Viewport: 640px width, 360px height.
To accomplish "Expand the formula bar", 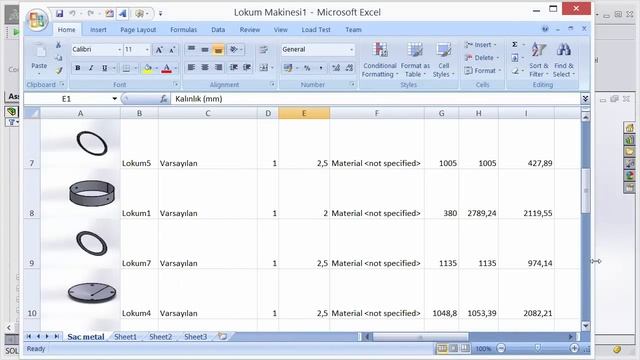I will click(585, 99).
